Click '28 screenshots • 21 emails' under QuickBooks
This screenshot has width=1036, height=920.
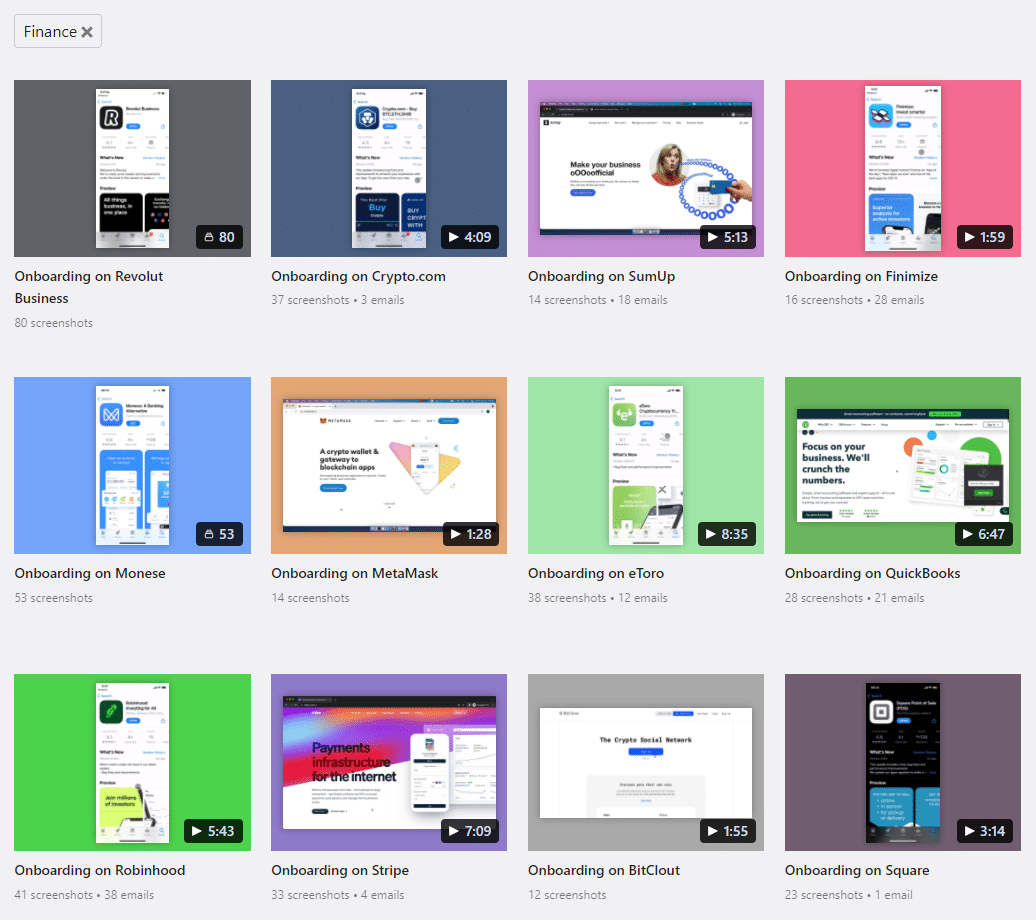[854, 597]
